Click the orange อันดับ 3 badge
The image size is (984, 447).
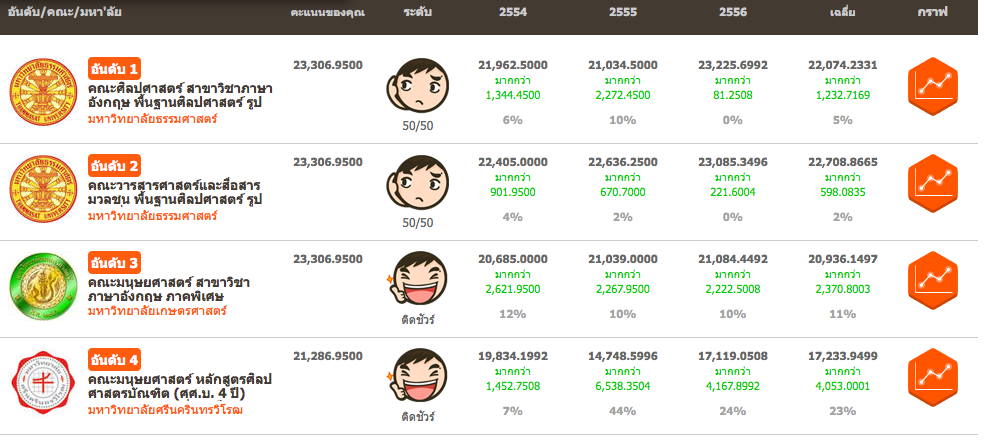[114, 263]
